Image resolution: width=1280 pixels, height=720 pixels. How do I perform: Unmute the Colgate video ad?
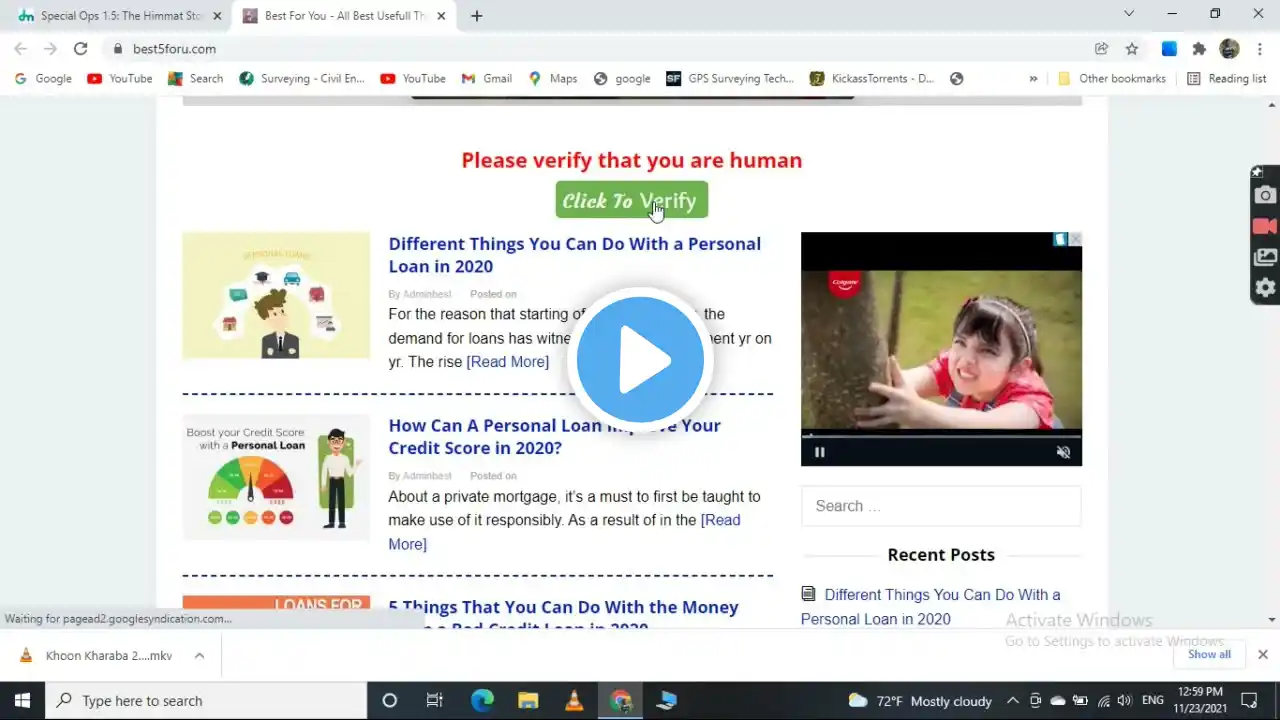1063,452
